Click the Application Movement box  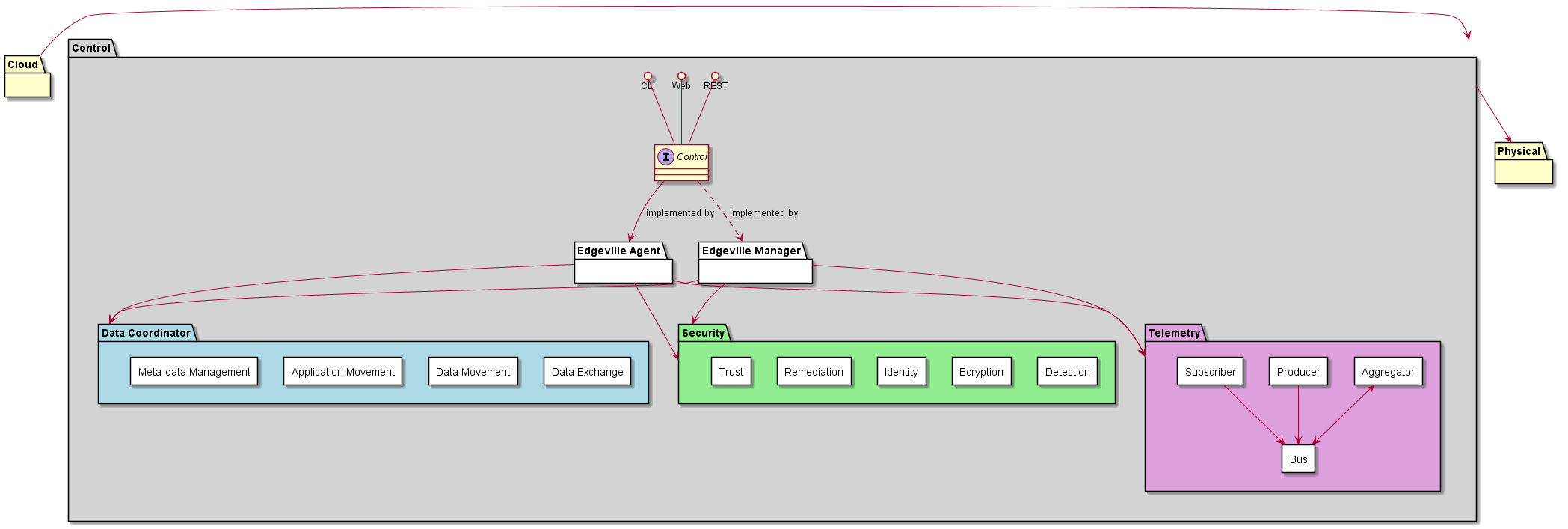(x=343, y=372)
